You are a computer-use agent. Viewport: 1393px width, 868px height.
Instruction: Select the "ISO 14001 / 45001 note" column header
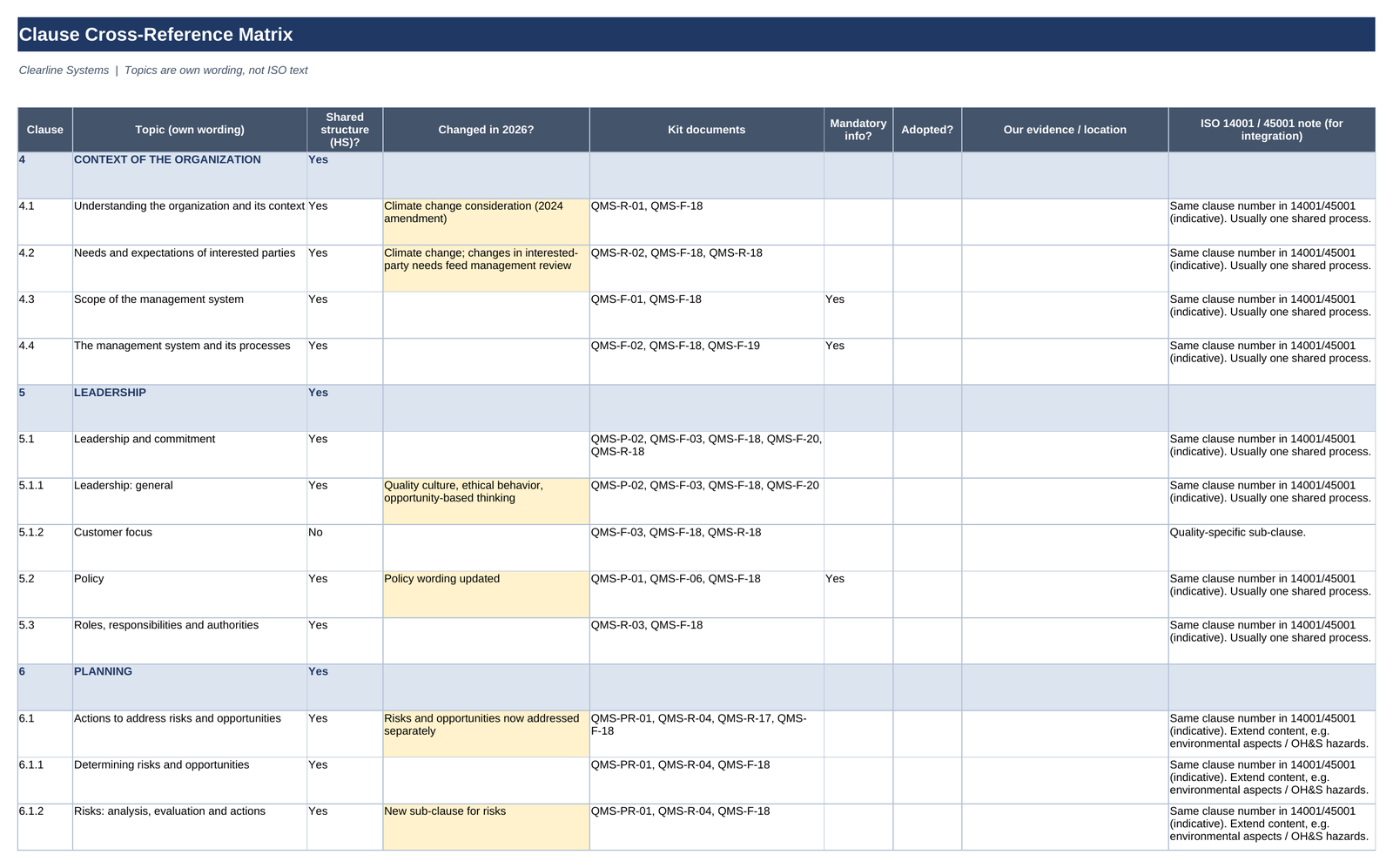coord(1272,130)
